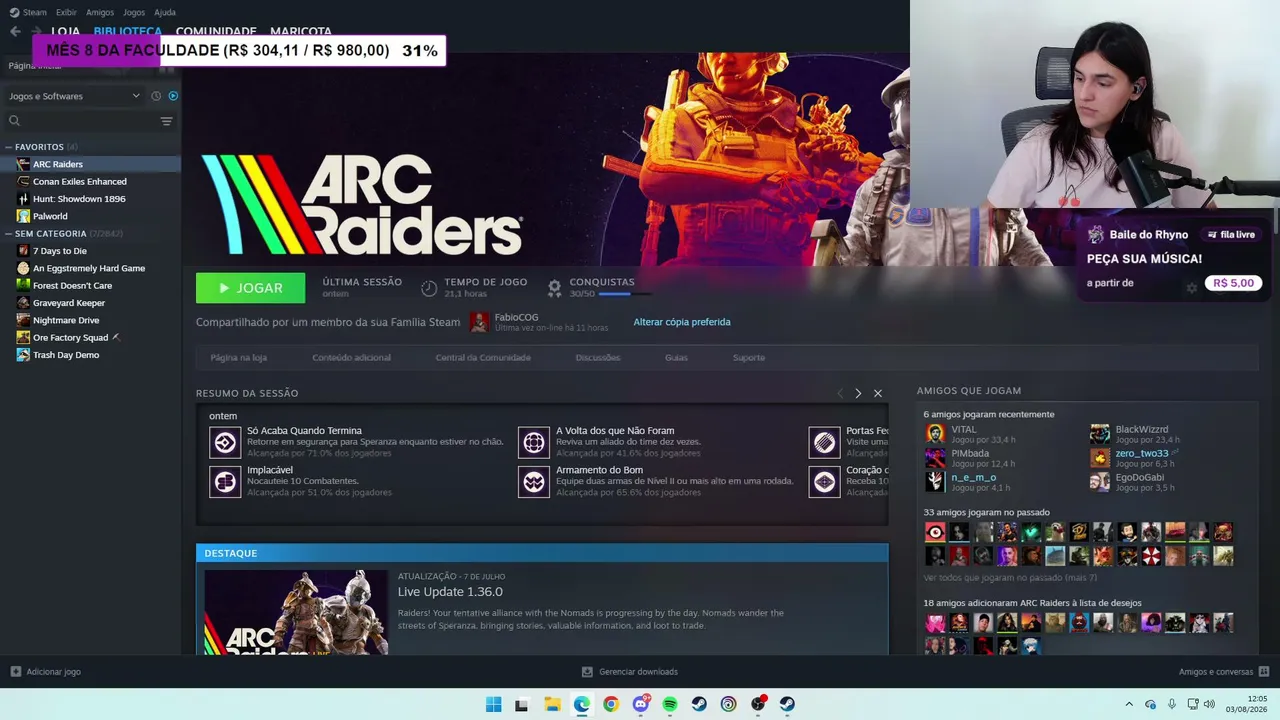Open Amigos e conversas
This screenshot has width=1280, height=720.
click(1224, 672)
